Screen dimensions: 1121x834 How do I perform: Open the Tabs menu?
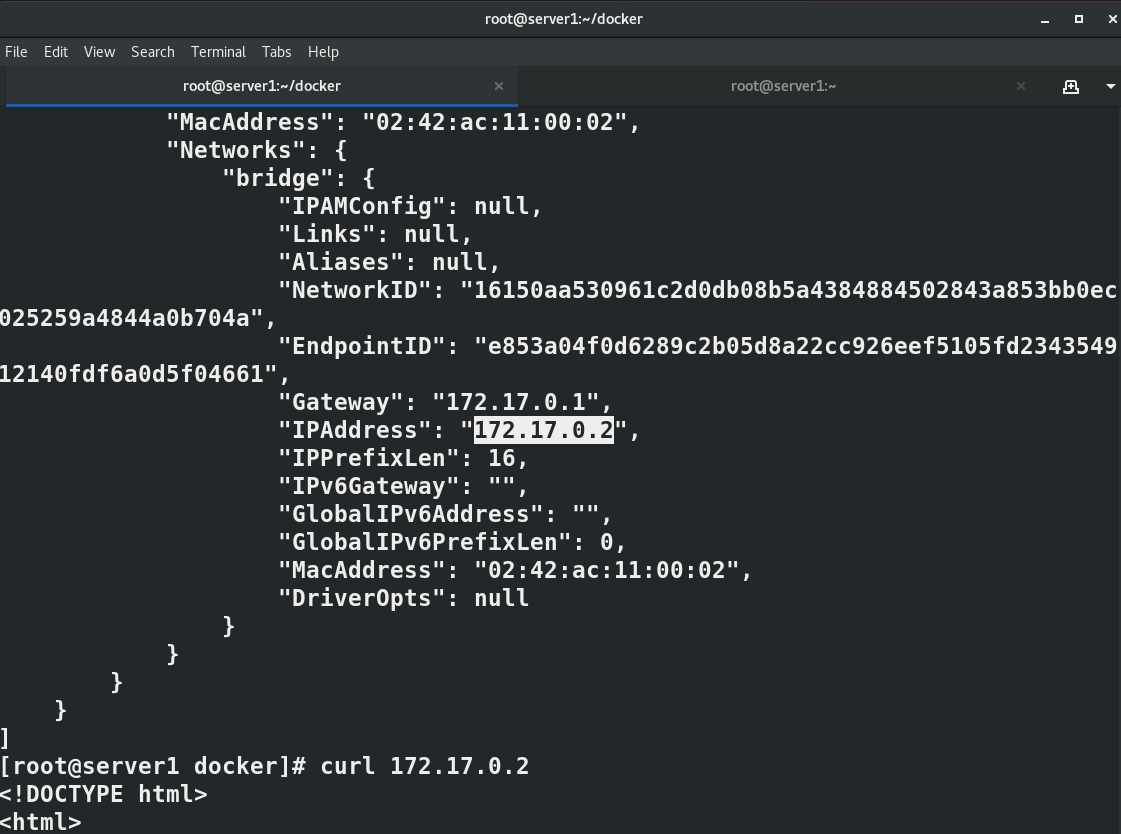point(276,51)
